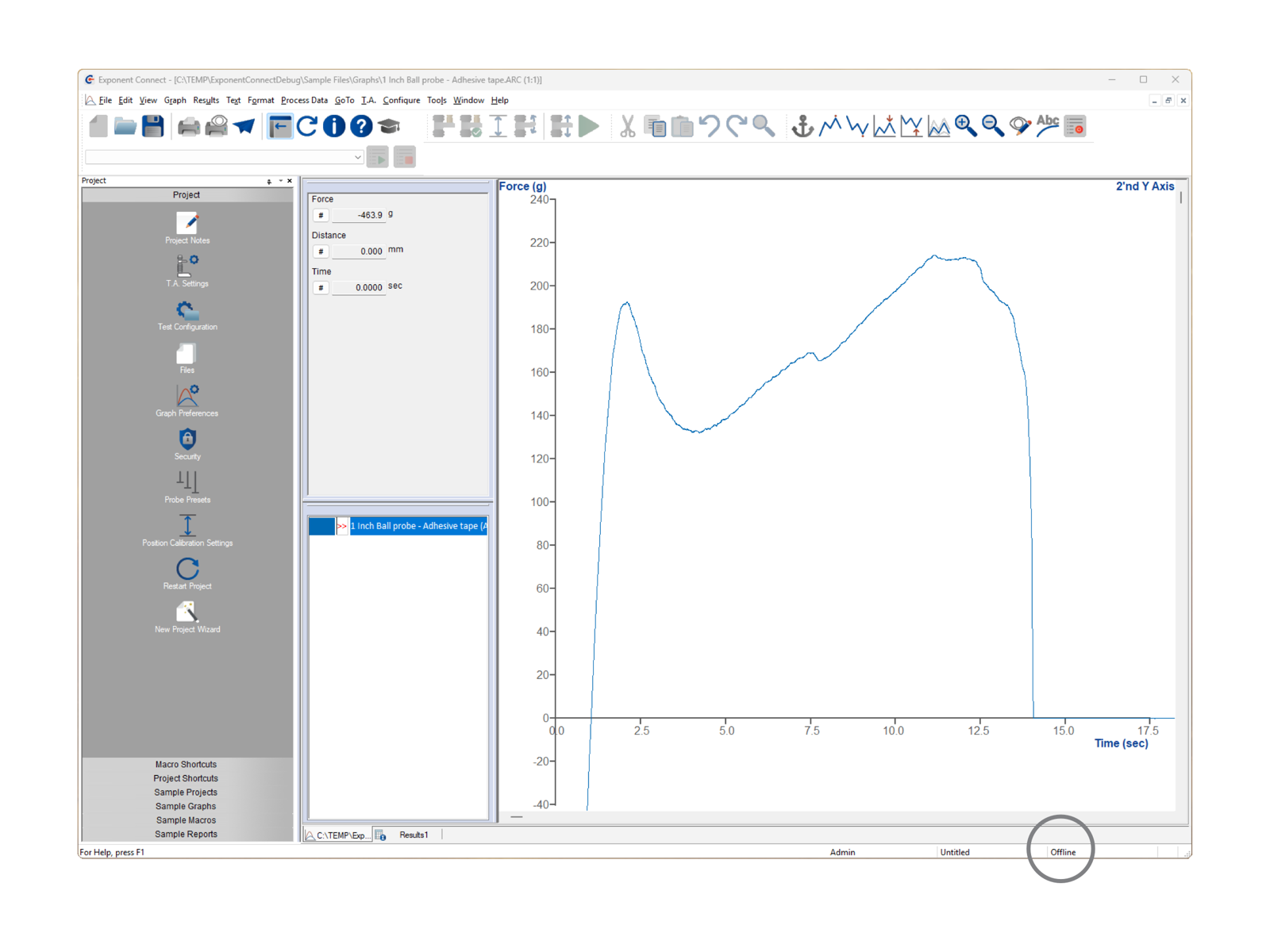
Task: Click the eye with pencil view icon
Action: pyautogui.click(x=1020, y=126)
